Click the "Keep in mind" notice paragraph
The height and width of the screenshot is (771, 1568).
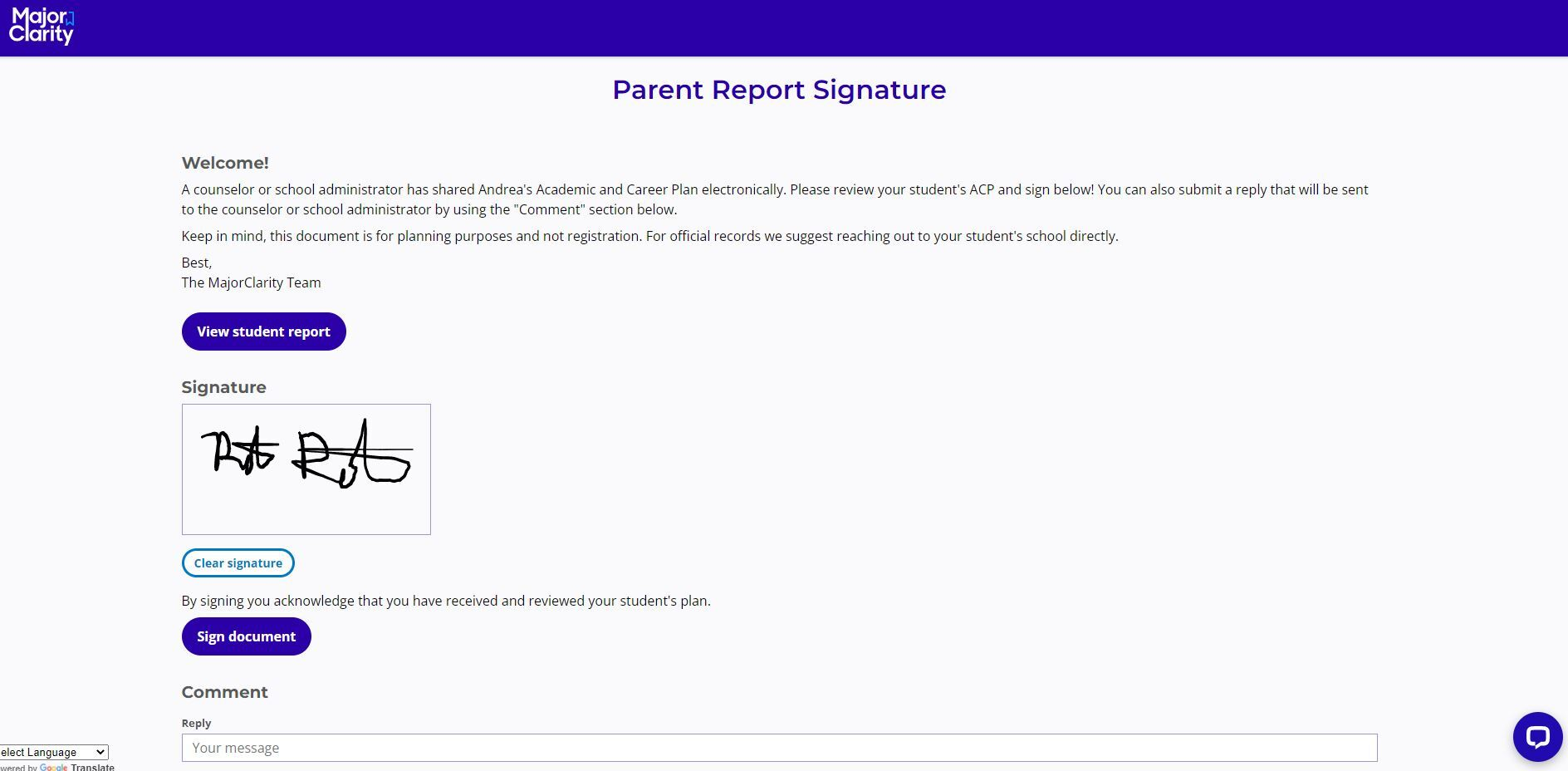[649, 236]
